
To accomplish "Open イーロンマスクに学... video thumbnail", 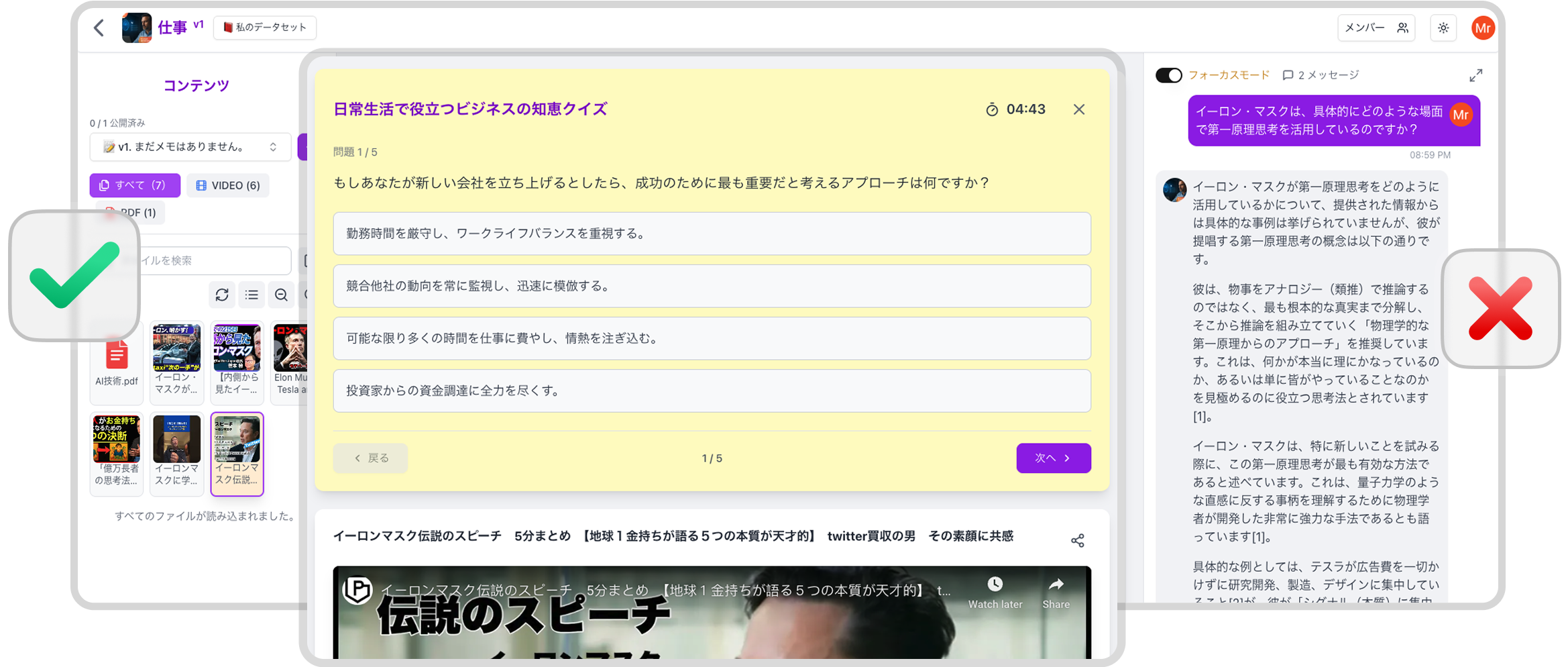I will [x=176, y=454].
